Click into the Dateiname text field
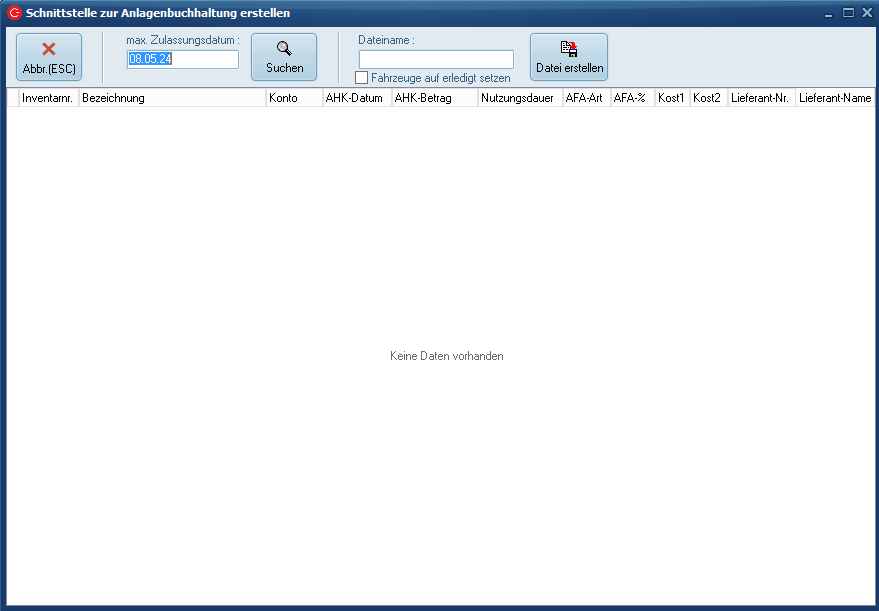The height and width of the screenshot is (611, 879). [x=436, y=59]
